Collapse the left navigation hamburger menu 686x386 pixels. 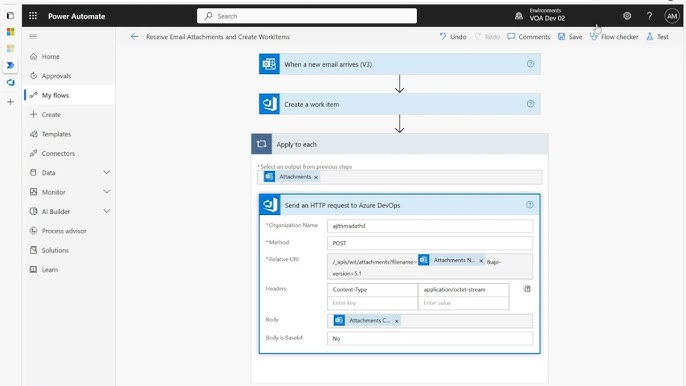point(33,36)
